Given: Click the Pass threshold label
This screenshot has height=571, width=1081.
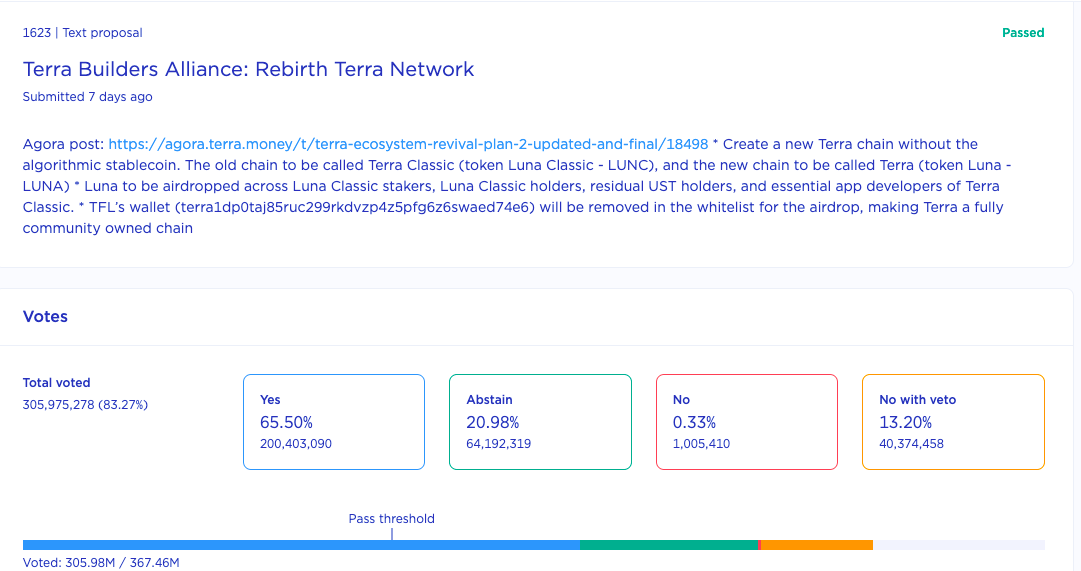Looking at the screenshot, I should (x=391, y=519).
